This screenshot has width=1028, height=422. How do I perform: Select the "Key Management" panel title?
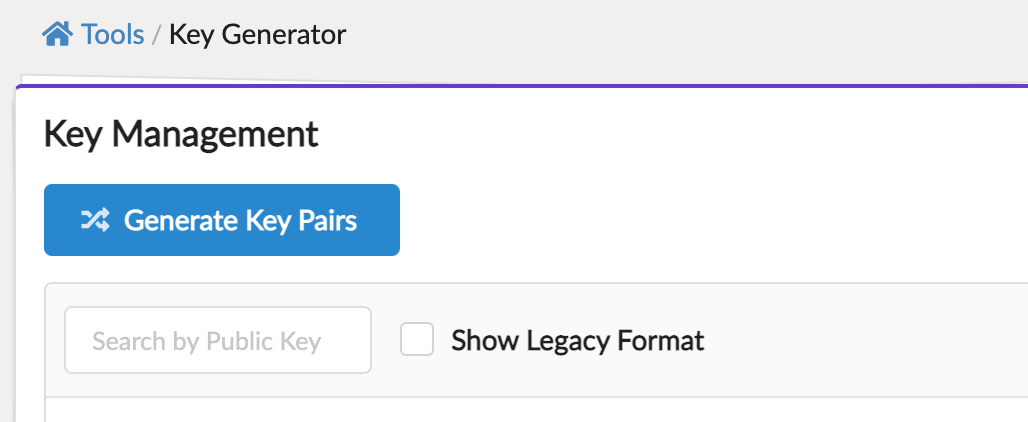coord(181,134)
